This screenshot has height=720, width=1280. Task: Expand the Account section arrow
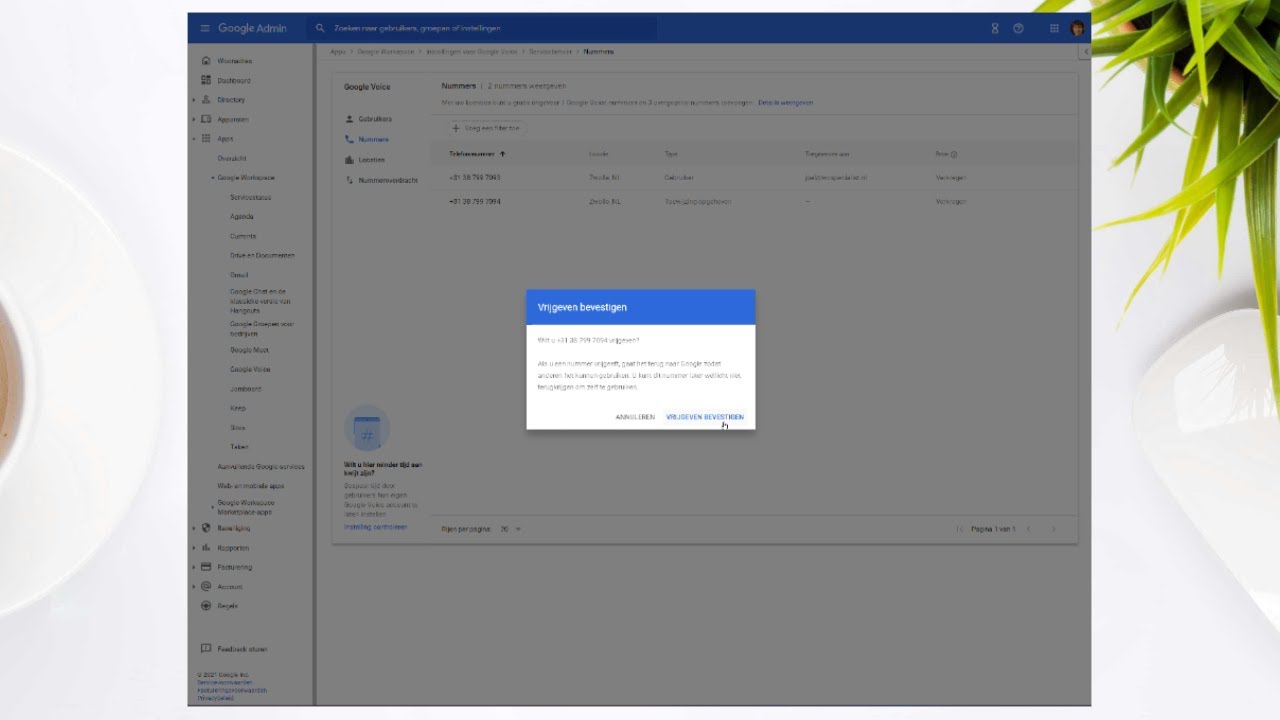tap(194, 587)
